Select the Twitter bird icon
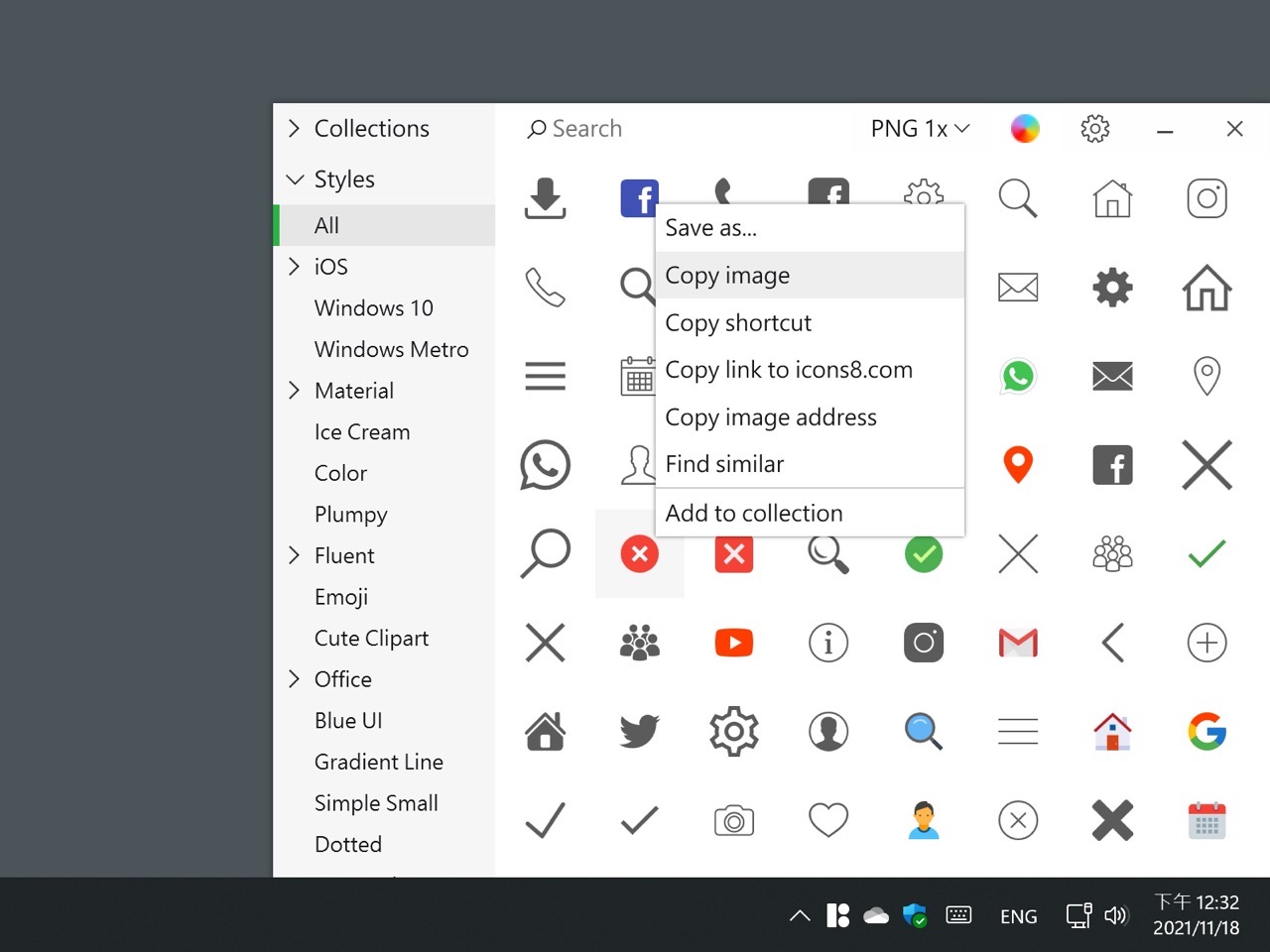Screen dimensions: 1270x952 [640, 731]
